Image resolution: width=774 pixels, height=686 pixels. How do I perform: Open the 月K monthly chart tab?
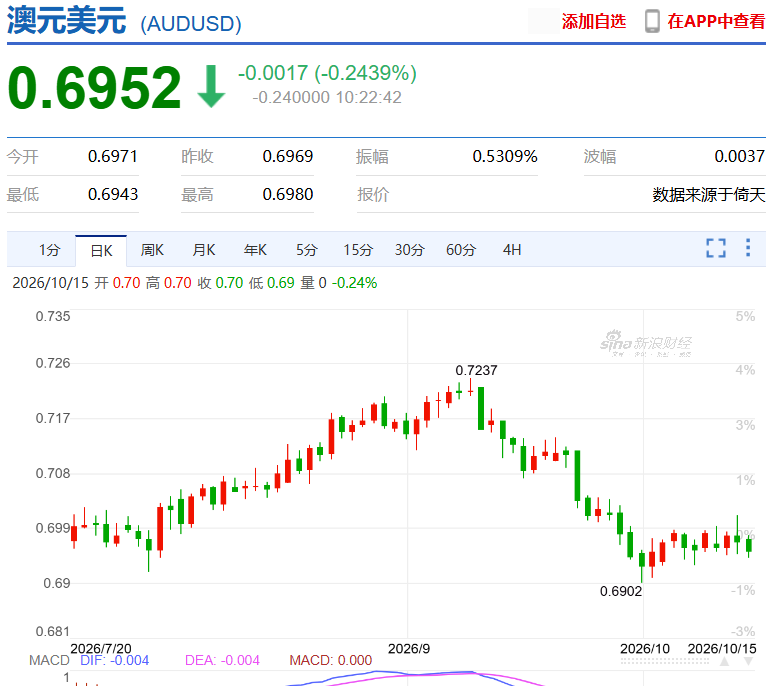(204, 250)
